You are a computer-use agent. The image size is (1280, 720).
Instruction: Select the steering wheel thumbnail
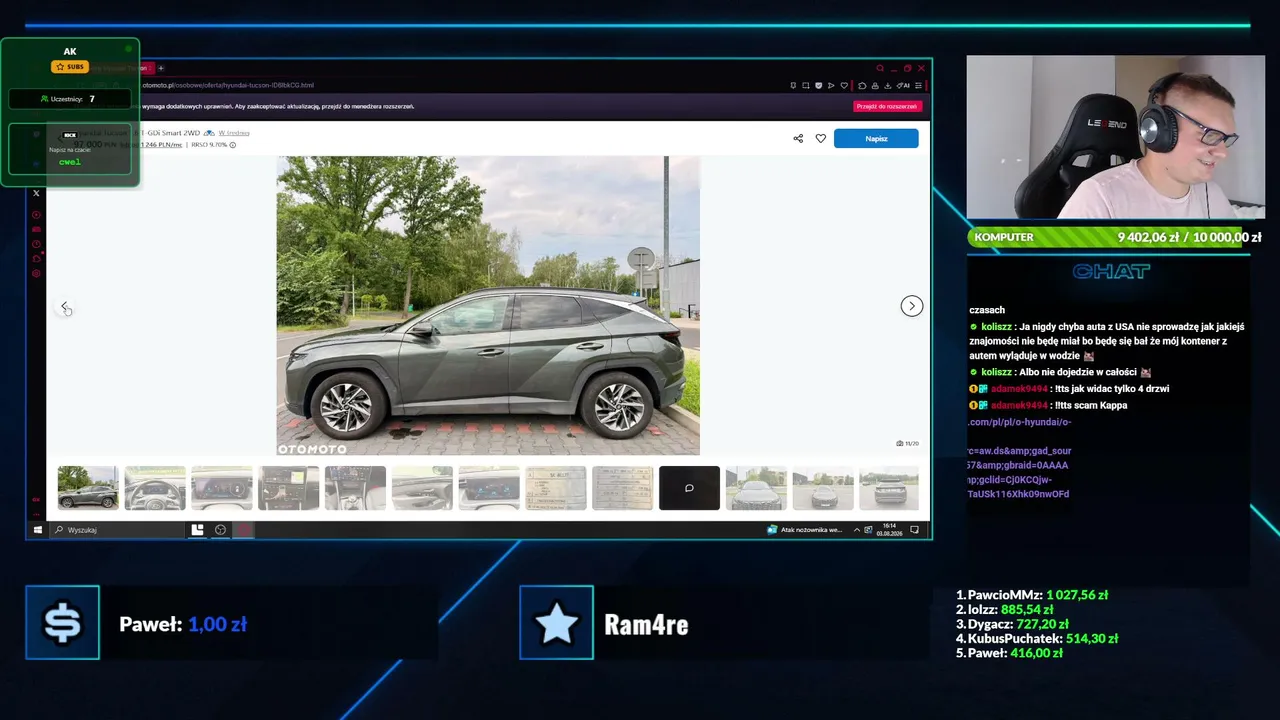click(x=155, y=488)
